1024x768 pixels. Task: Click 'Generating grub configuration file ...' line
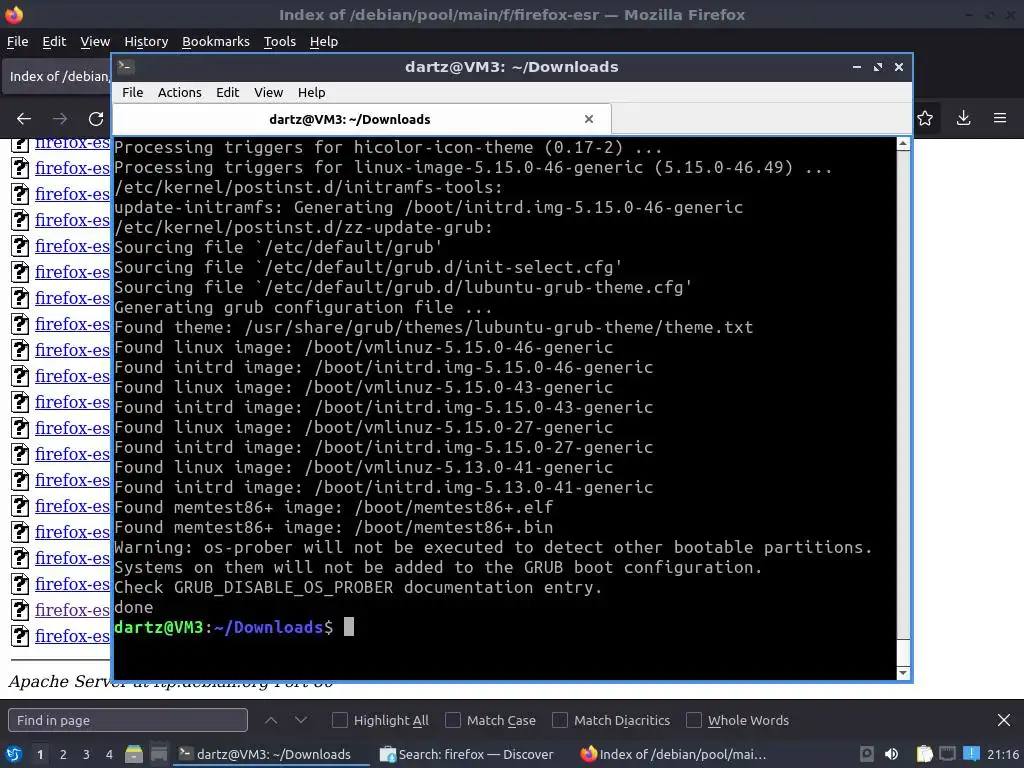(x=303, y=308)
